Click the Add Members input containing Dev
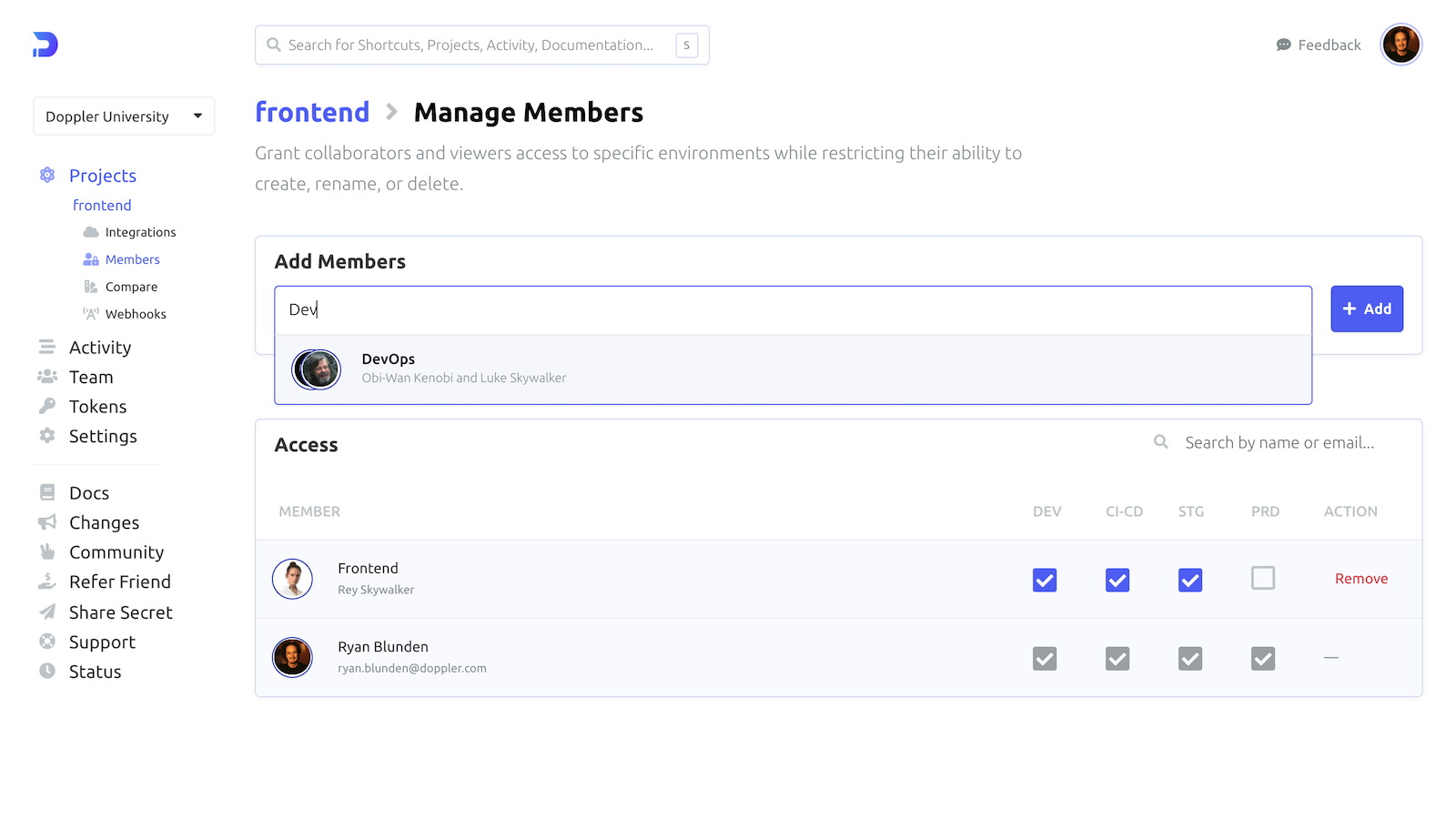 [x=793, y=310]
